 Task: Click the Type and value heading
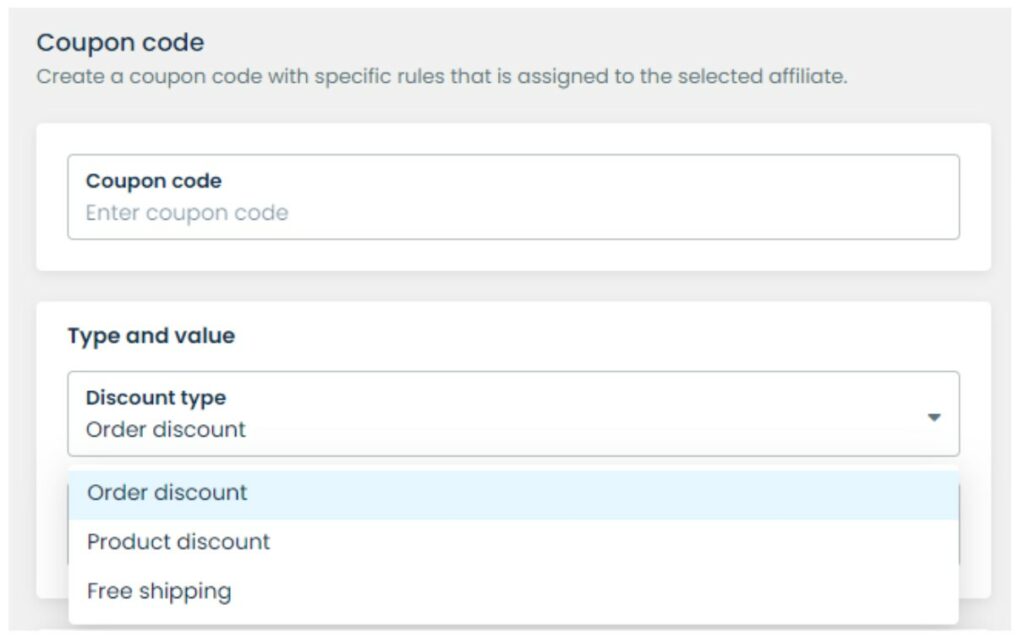click(151, 336)
